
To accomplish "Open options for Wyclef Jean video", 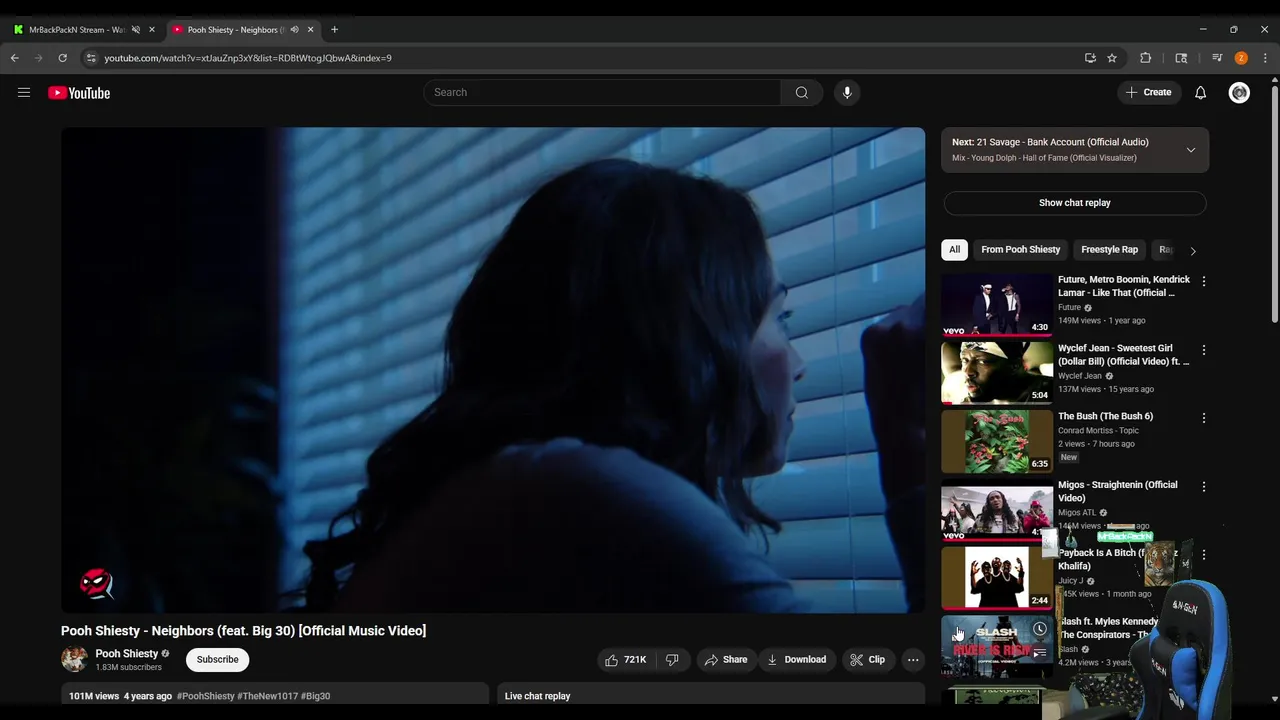I will 1204,350.
